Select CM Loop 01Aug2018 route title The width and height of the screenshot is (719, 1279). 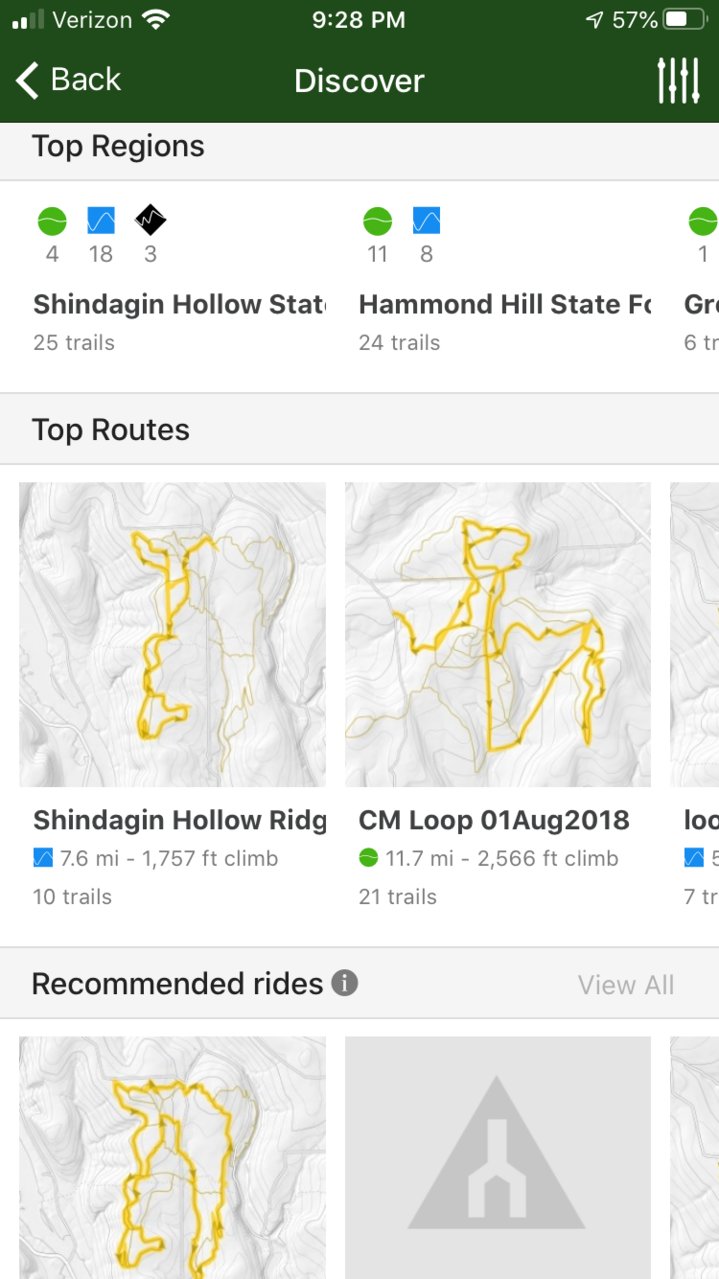click(x=494, y=820)
